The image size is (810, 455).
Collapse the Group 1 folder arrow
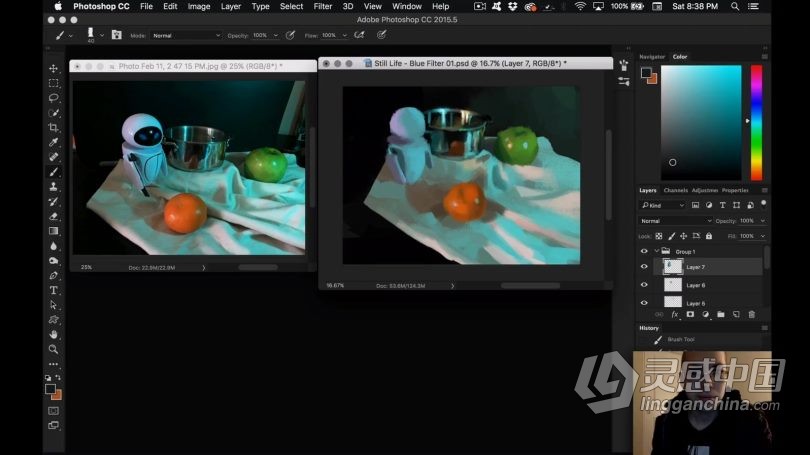[x=657, y=252]
